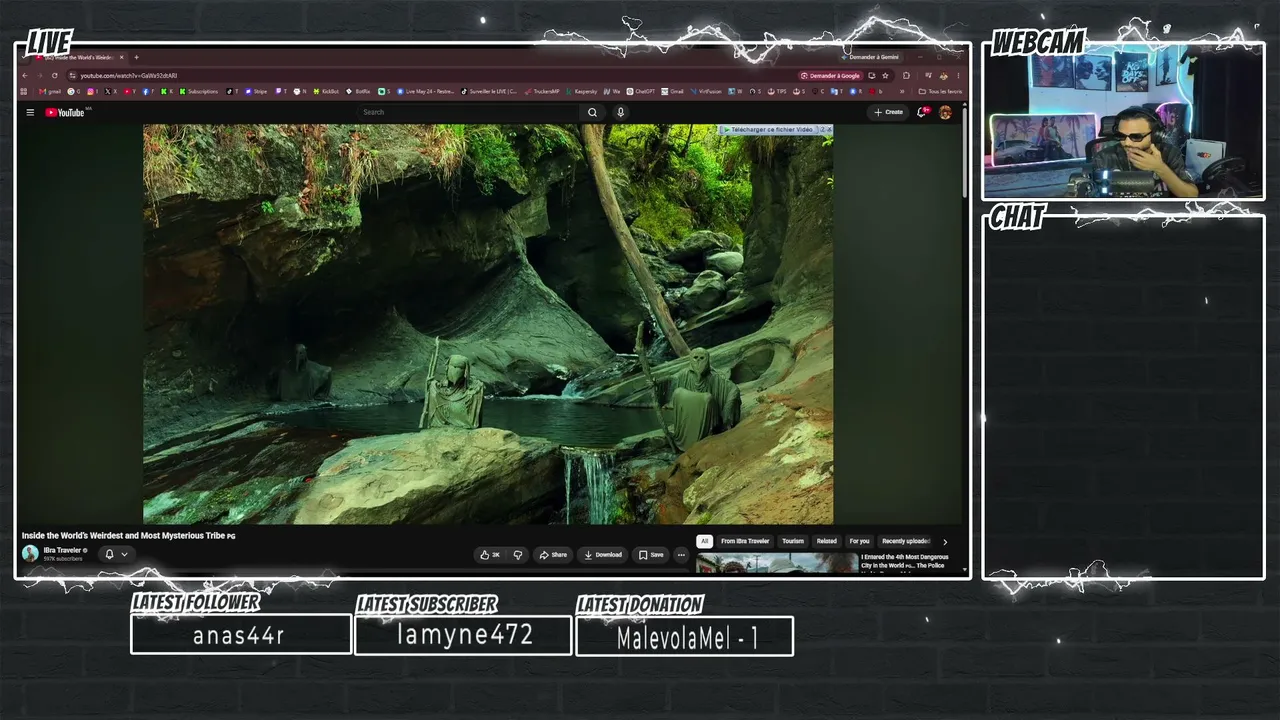Click the video player showing the rocky stream
The width and height of the screenshot is (1280, 720).
tap(488, 324)
